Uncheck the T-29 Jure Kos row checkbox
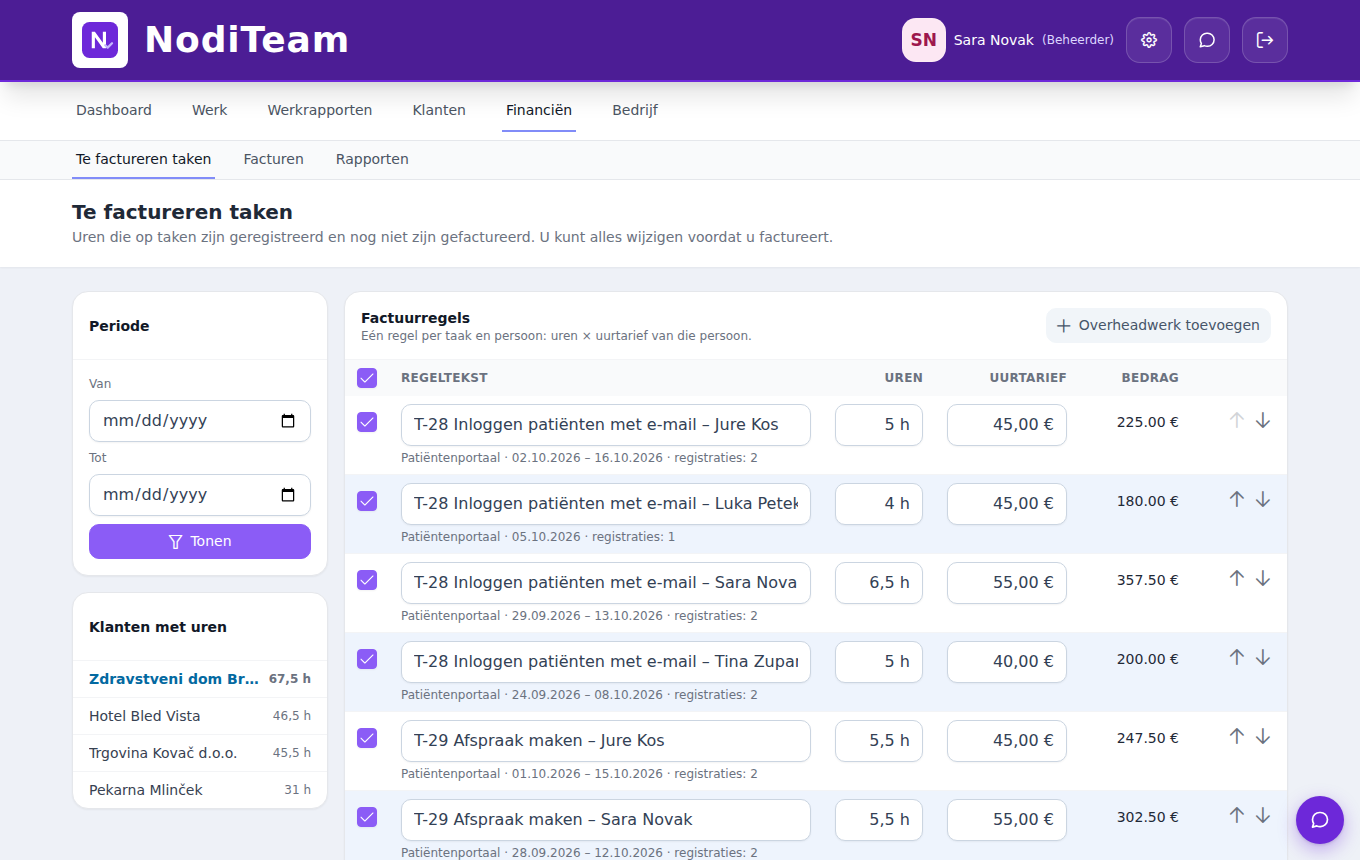The height and width of the screenshot is (860, 1360). coord(367,738)
